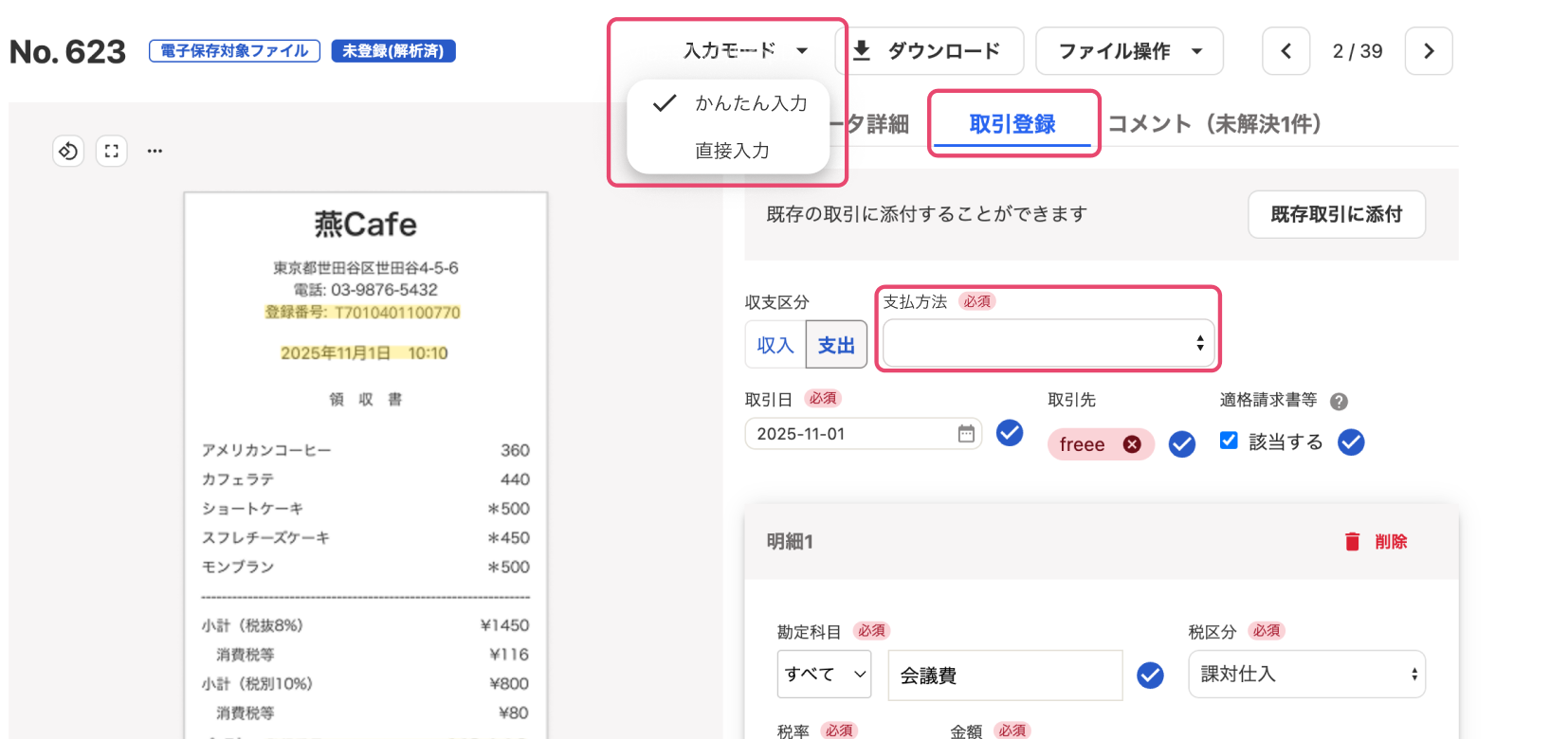
Task: Go to next file with right chevron
Action: [1429, 51]
